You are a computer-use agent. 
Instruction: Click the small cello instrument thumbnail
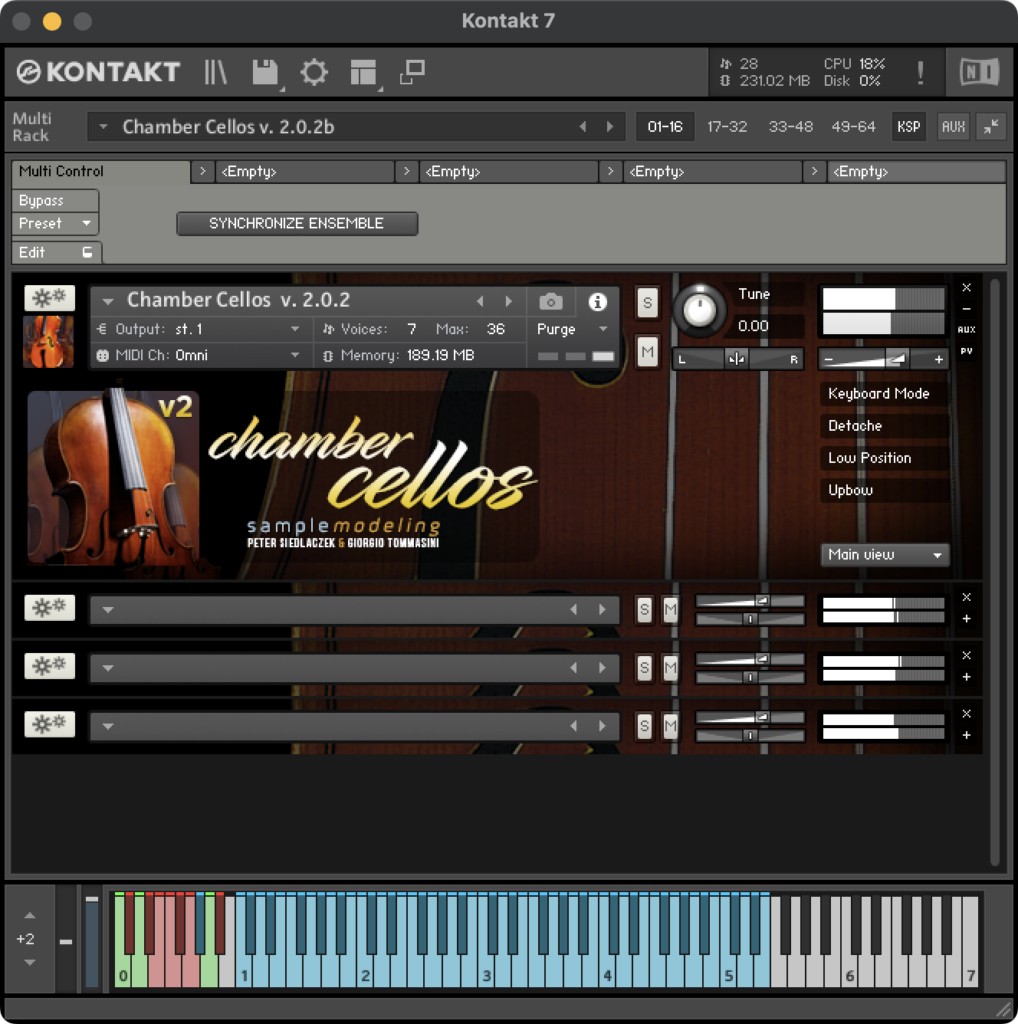click(48, 342)
